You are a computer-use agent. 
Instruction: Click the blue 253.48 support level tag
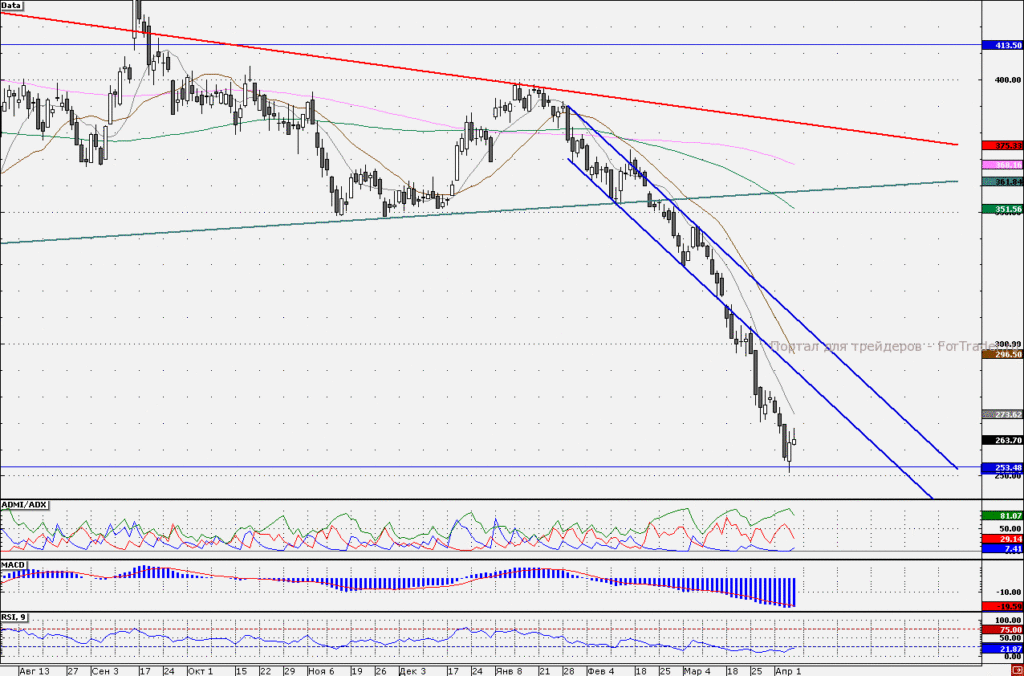click(1002, 468)
